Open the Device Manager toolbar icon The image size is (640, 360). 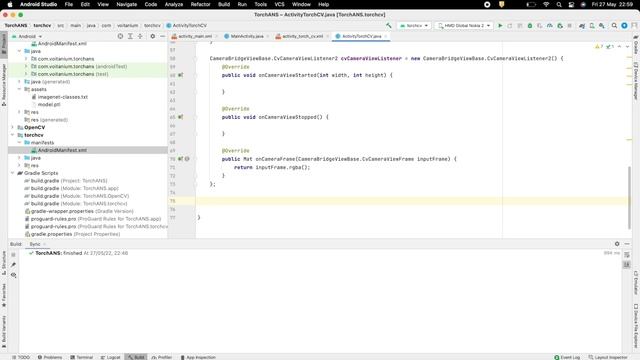pos(592,25)
